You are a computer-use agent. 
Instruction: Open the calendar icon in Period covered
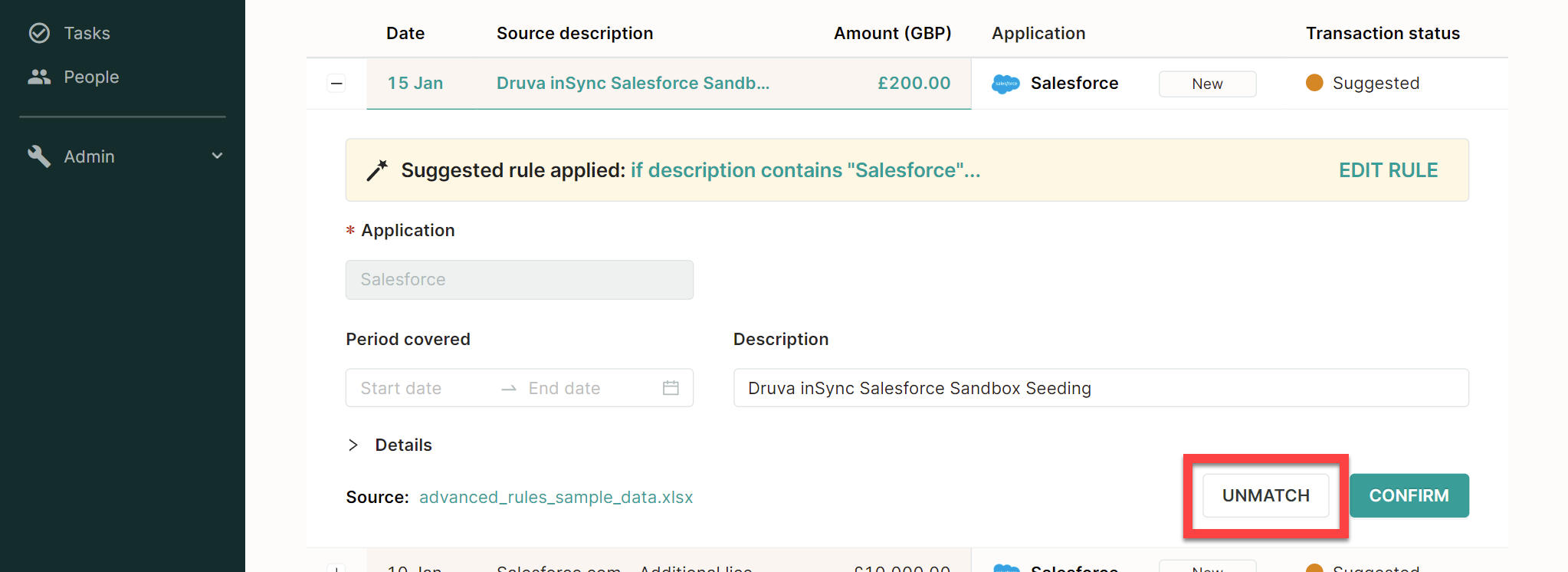(671, 388)
